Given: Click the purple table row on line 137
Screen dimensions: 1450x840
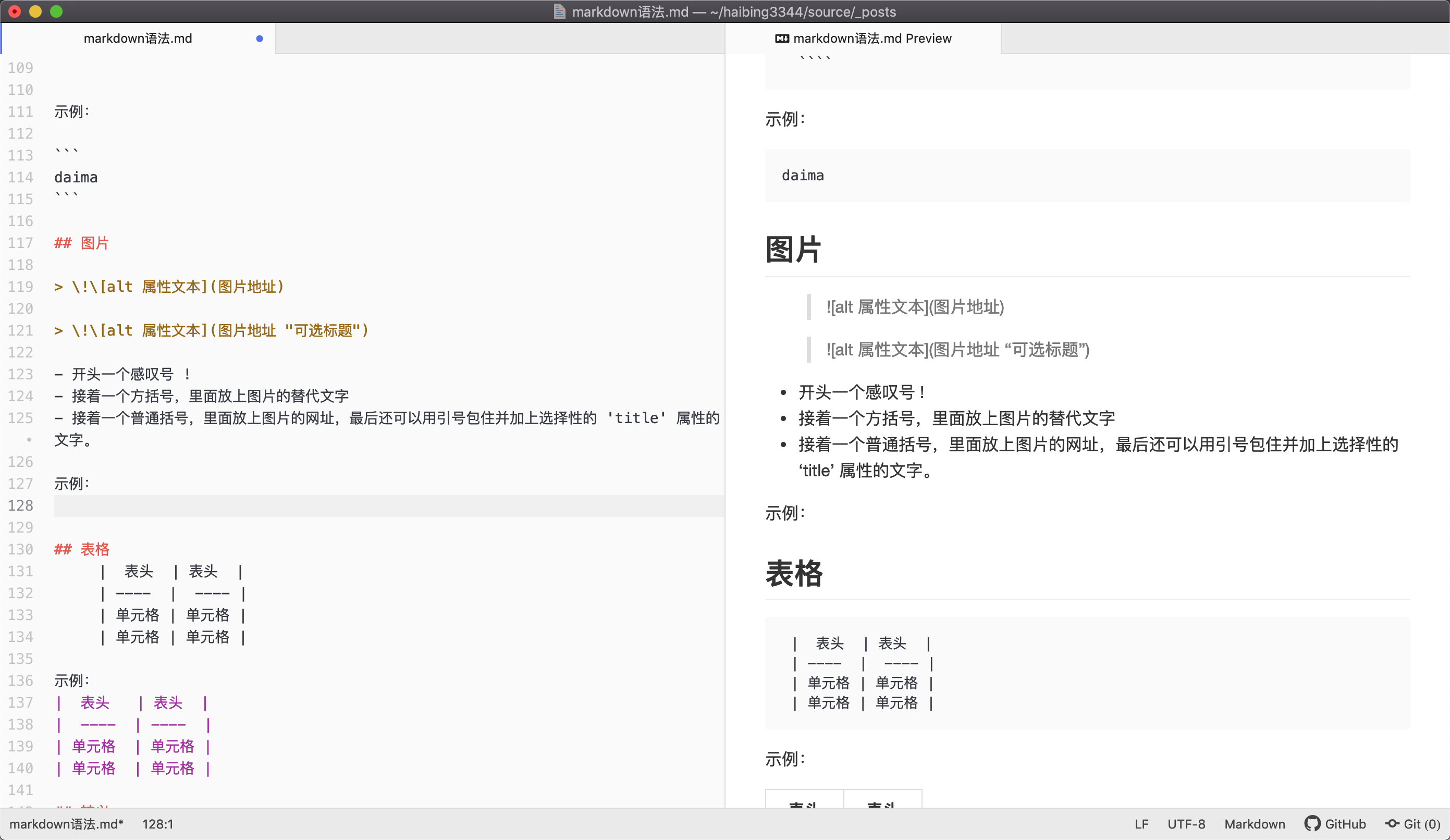Looking at the screenshot, I should click(x=132, y=702).
